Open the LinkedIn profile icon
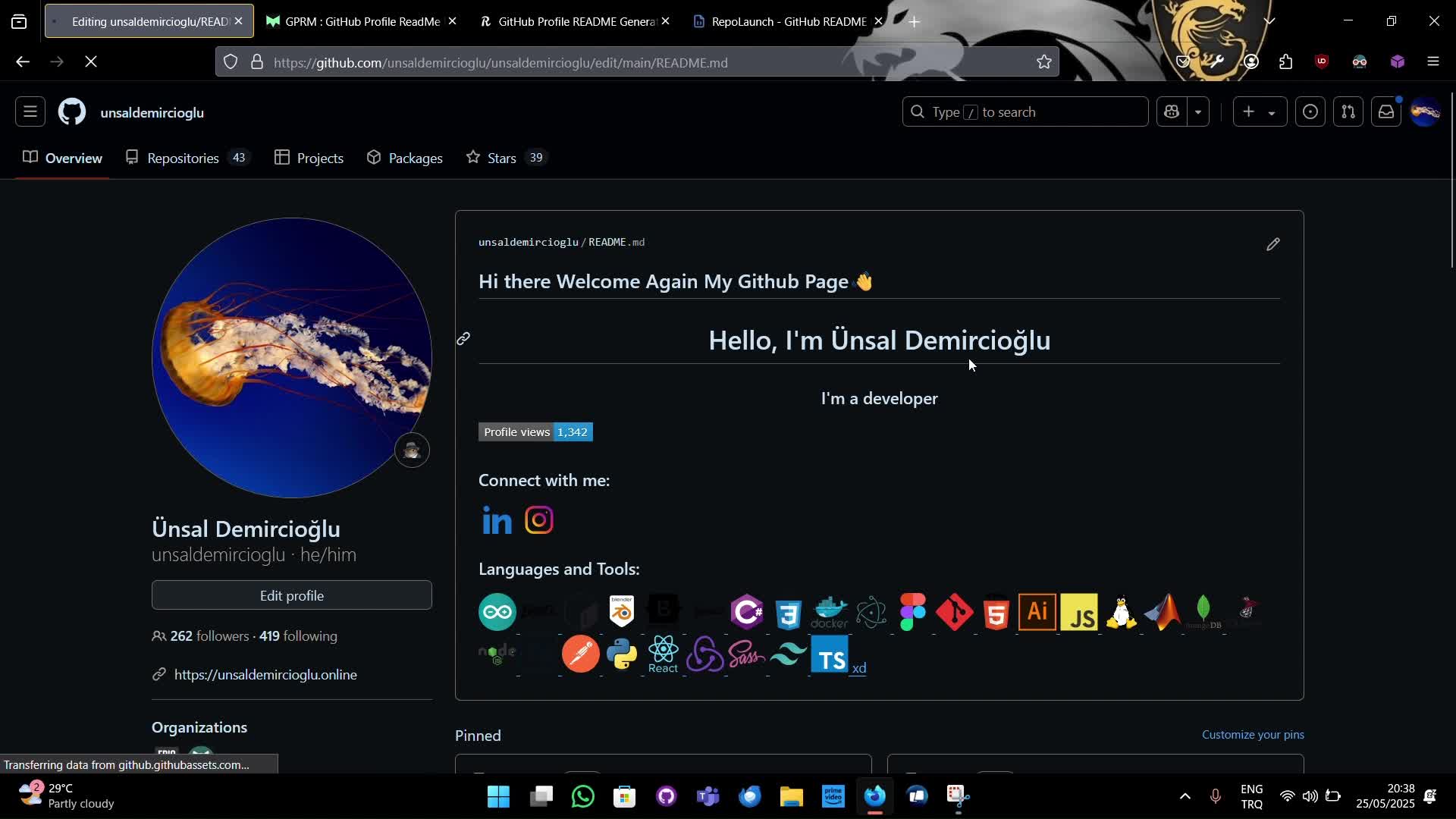 497,520
